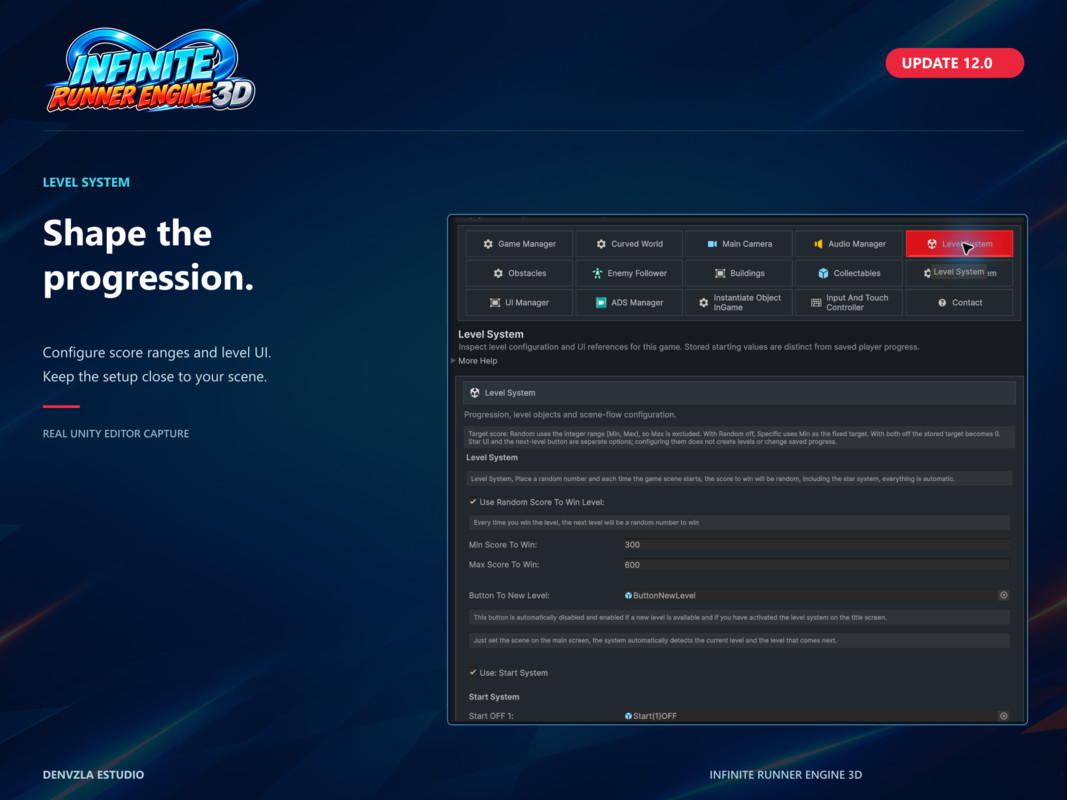
Task: Click the "Button To New Level:" label
Action: (x=509, y=595)
